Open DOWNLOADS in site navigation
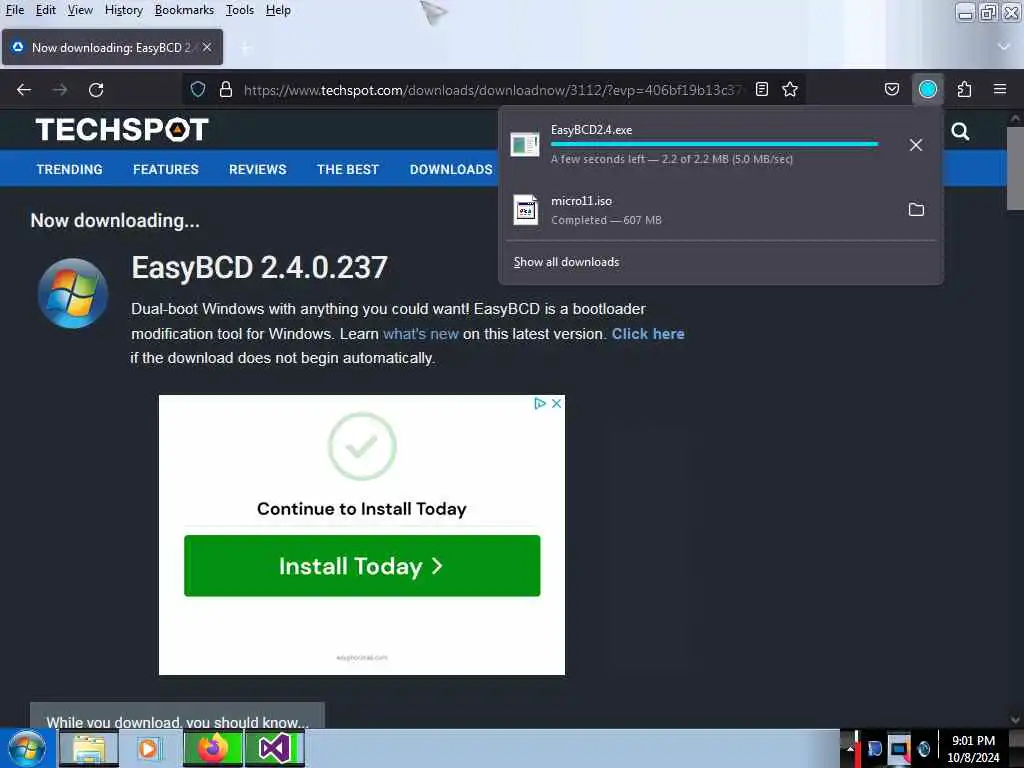 point(451,169)
